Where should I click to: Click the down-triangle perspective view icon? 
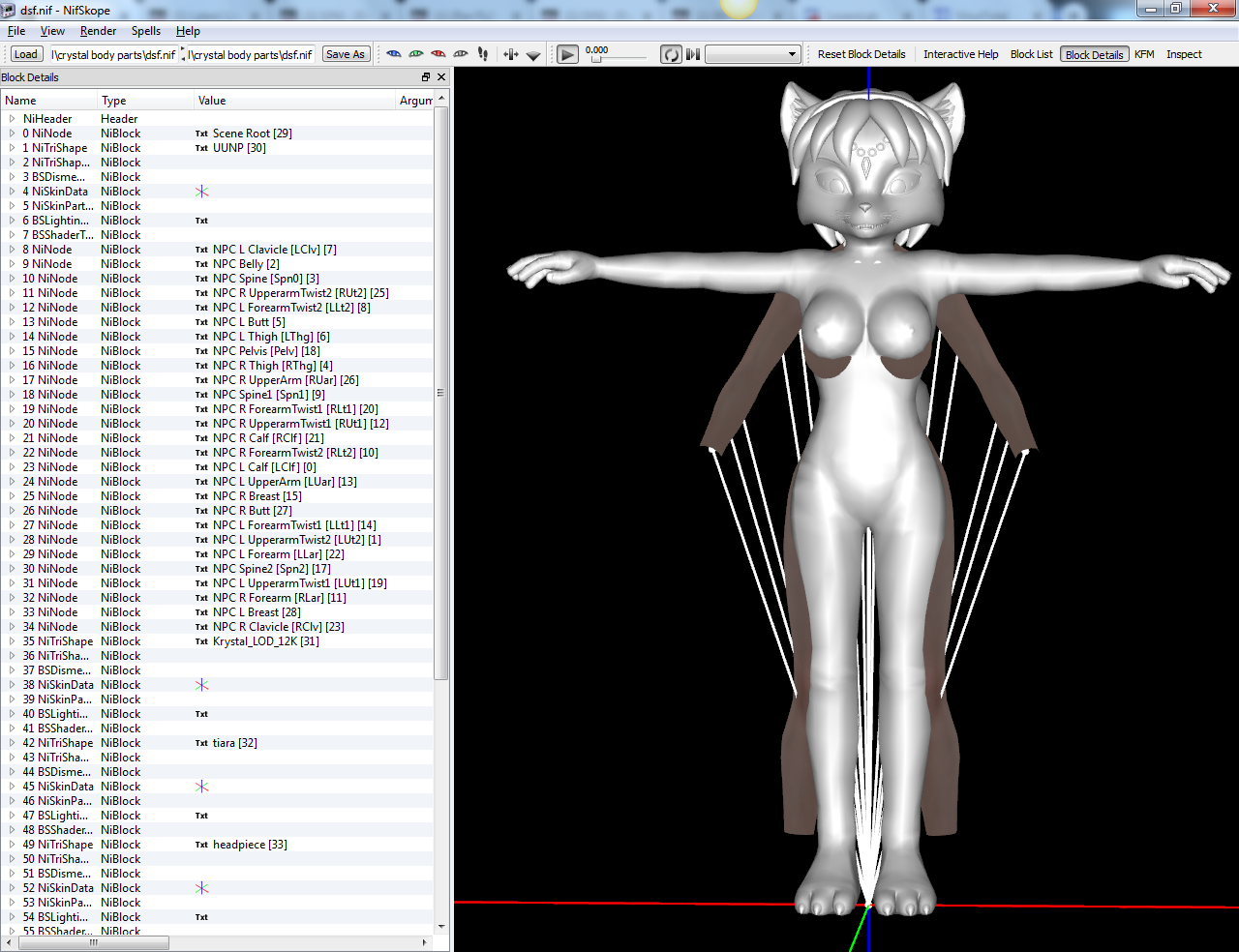533,55
